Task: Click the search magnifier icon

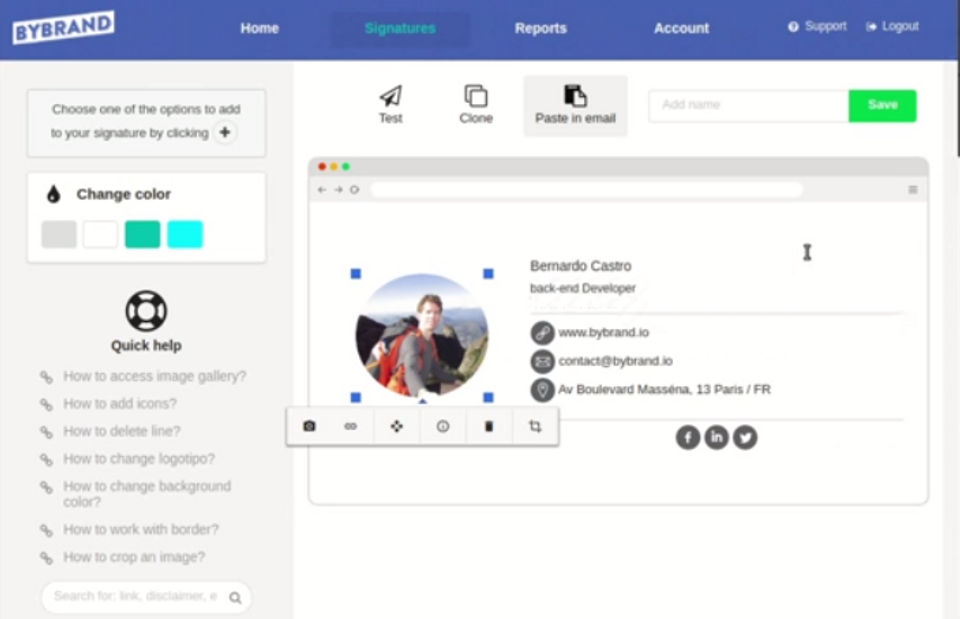Action: [235, 598]
